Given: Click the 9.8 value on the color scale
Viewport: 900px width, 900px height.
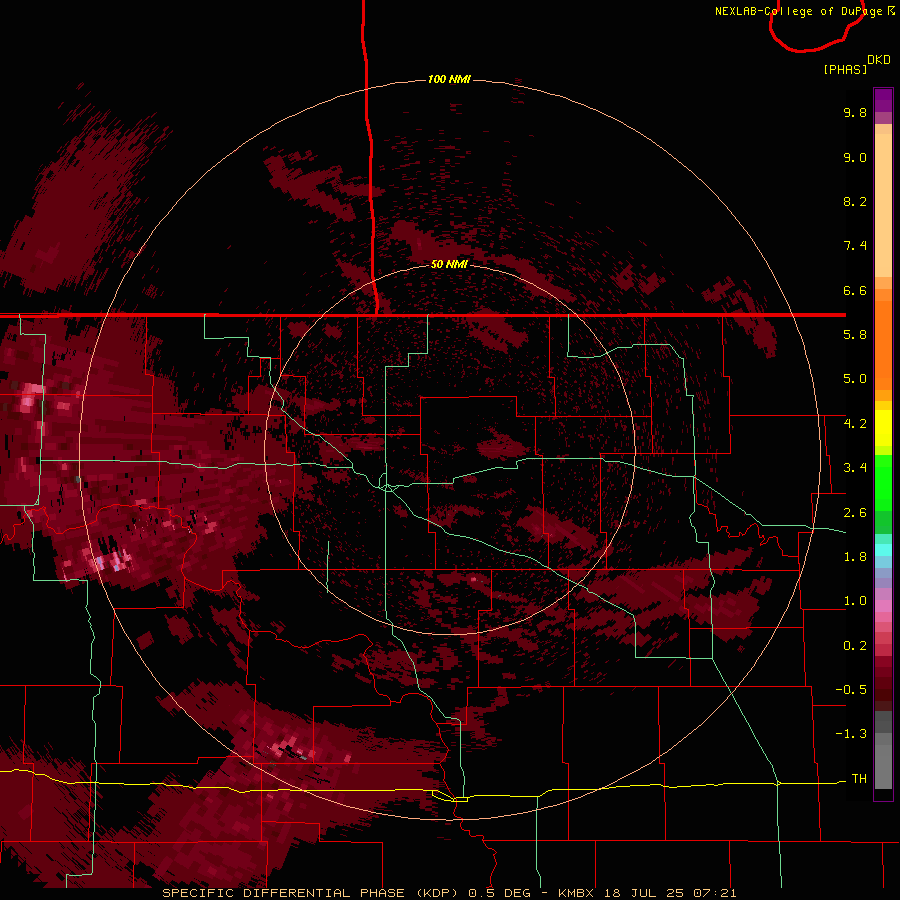Looking at the screenshot, I should tap(855, 112).
